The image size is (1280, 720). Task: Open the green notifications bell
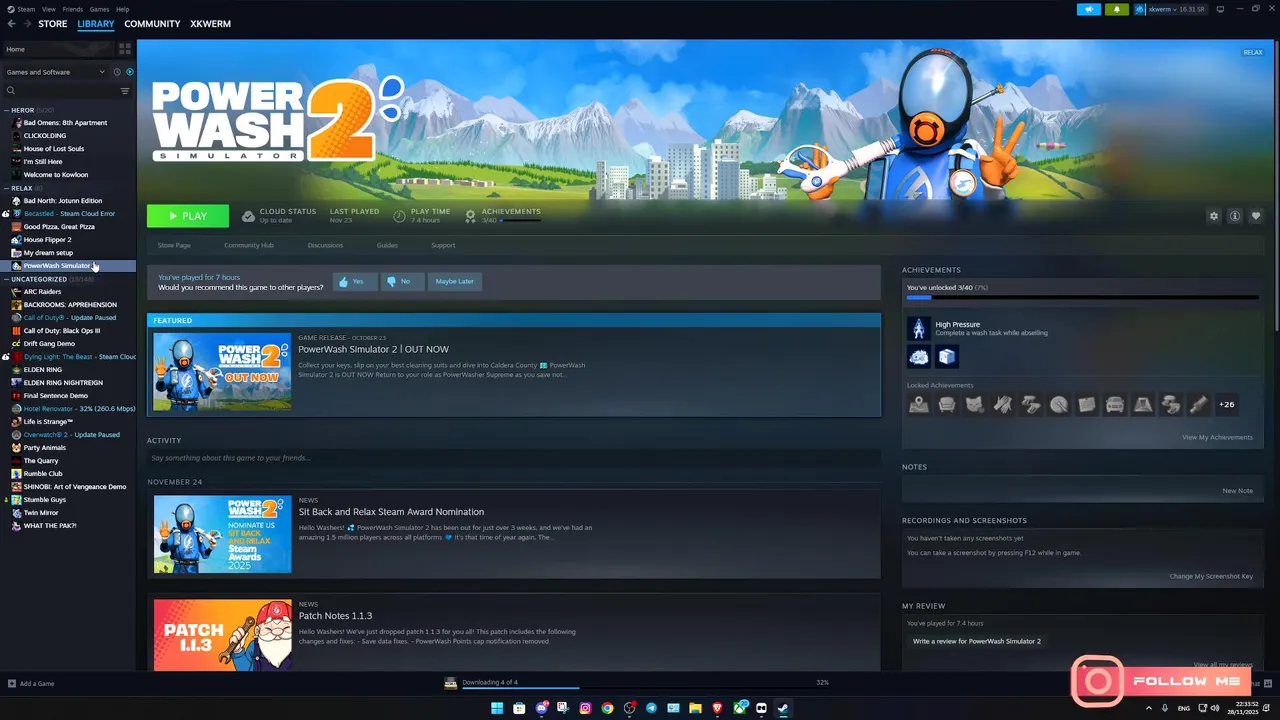[x=1116, y=9]
